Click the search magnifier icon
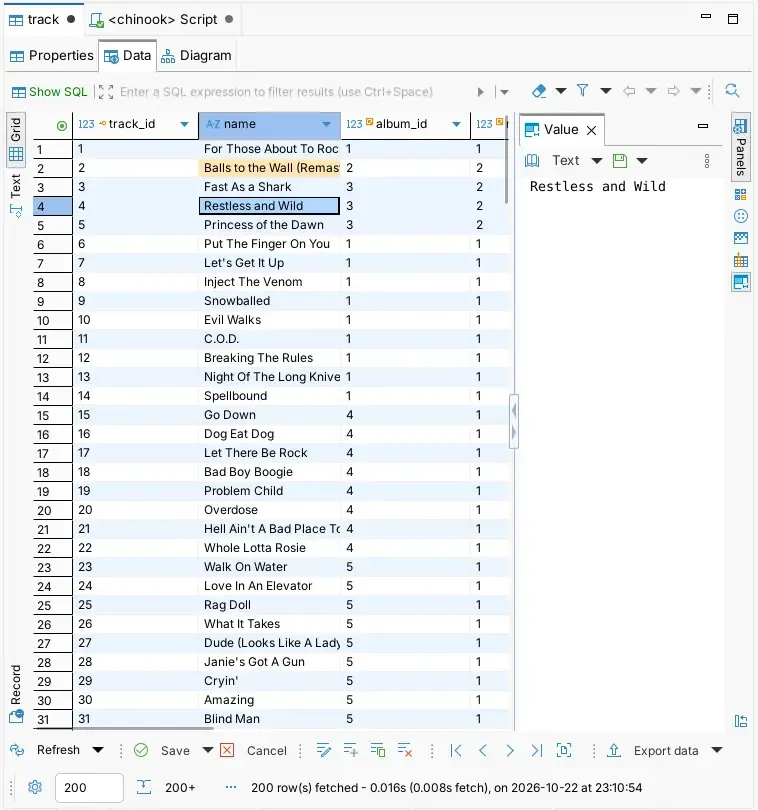 (x=732, y=91)
